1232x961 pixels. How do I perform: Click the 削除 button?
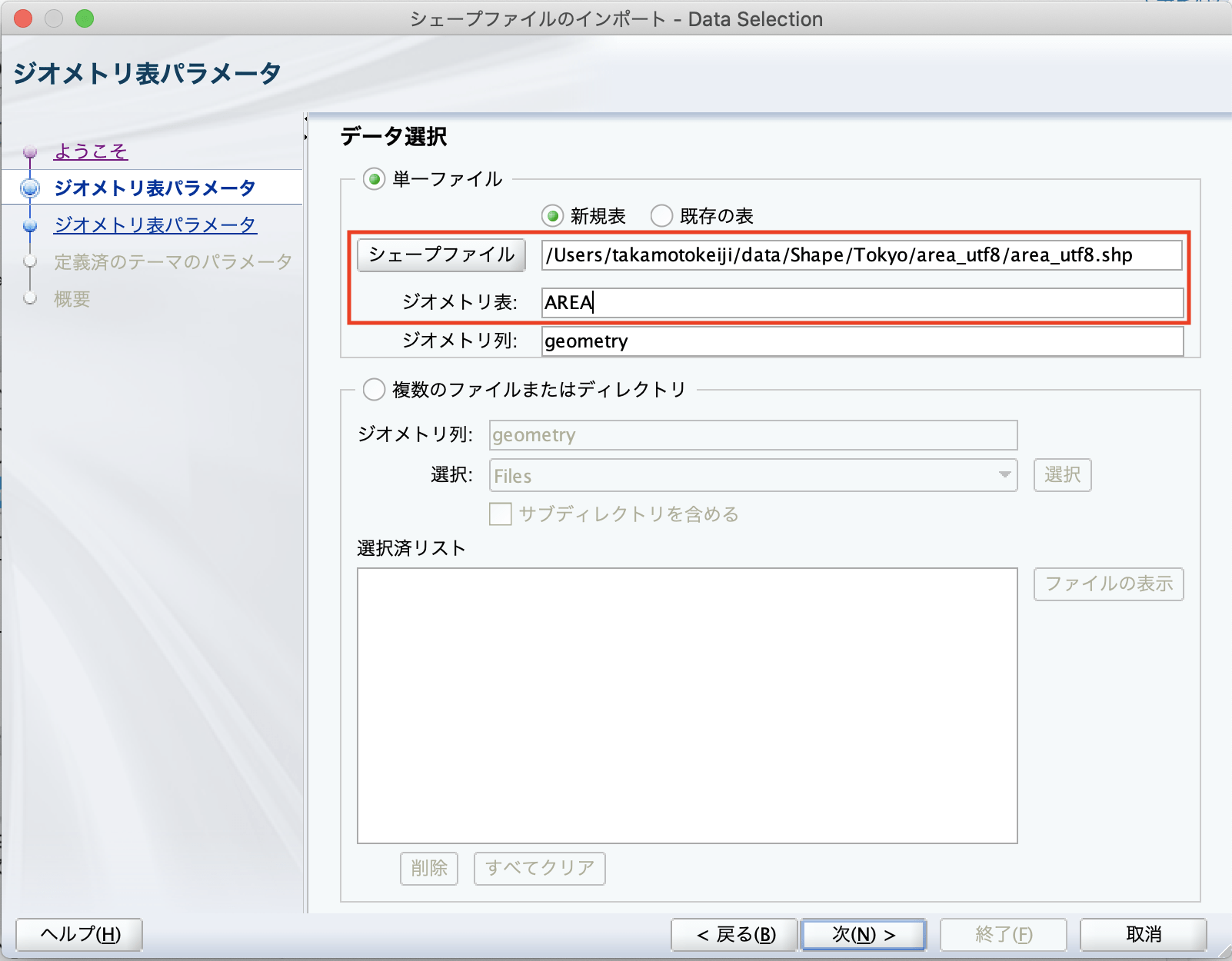[429, 869]
